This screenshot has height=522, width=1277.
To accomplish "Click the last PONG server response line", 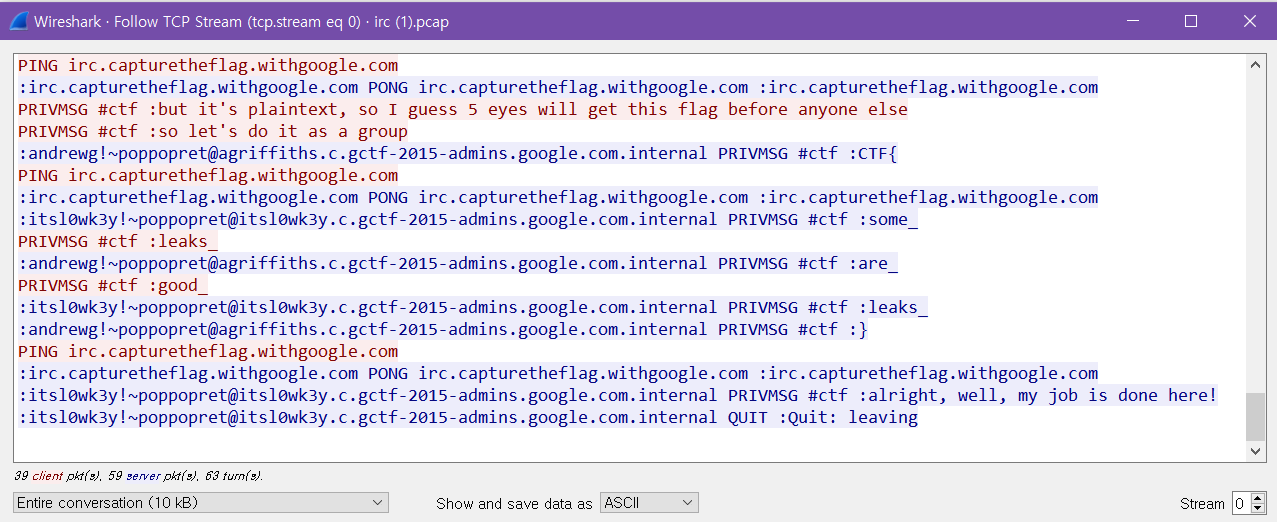I will (x=558, y=374).
